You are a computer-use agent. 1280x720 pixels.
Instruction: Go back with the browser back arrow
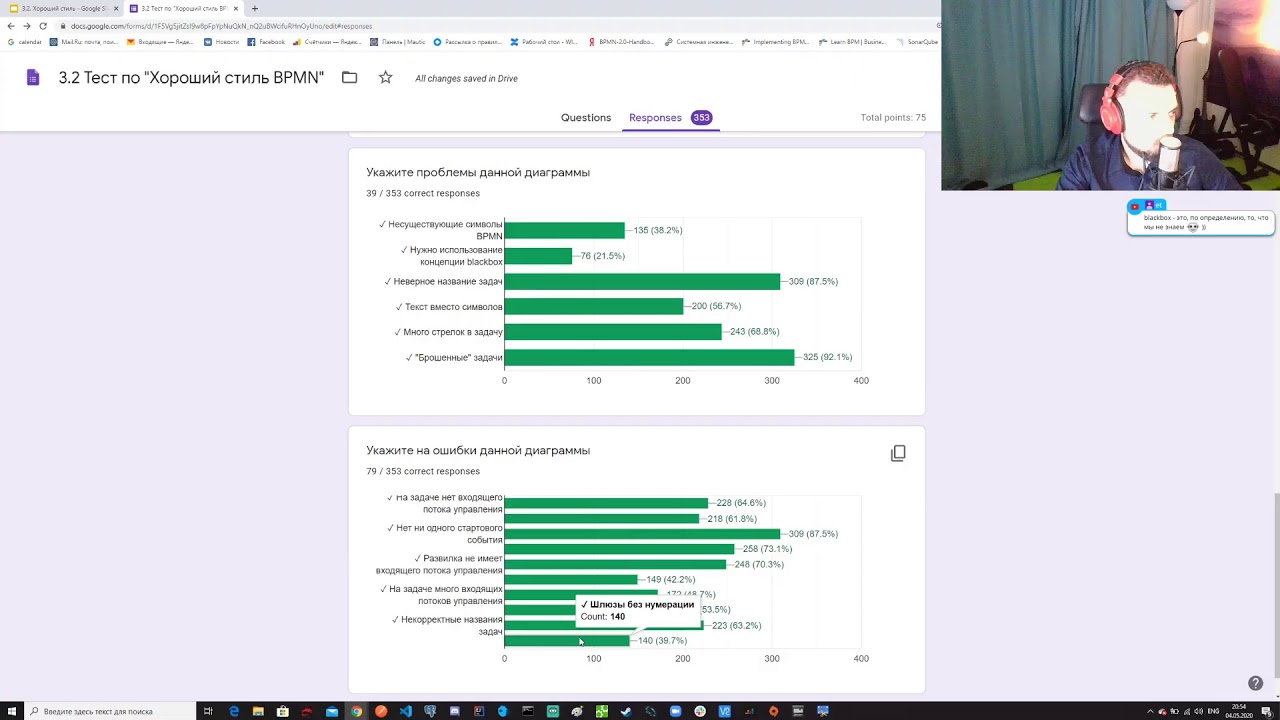pos(11,26)
